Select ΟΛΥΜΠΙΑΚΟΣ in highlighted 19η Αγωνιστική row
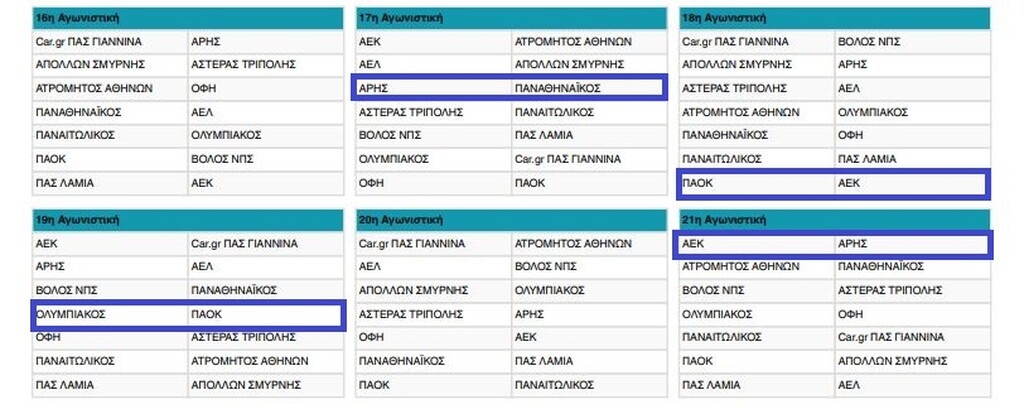 [x=70, y=314]
